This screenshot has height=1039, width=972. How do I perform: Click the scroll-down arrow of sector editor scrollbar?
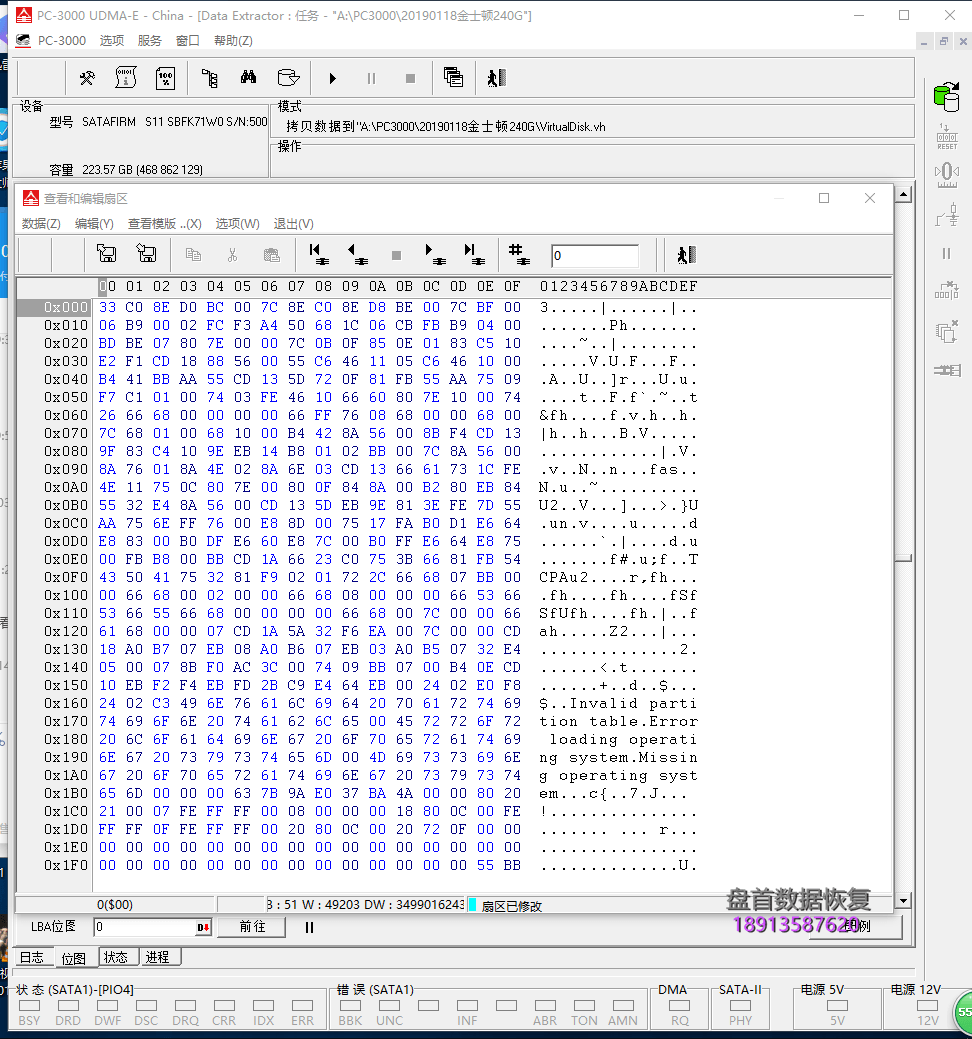point(903,901)
